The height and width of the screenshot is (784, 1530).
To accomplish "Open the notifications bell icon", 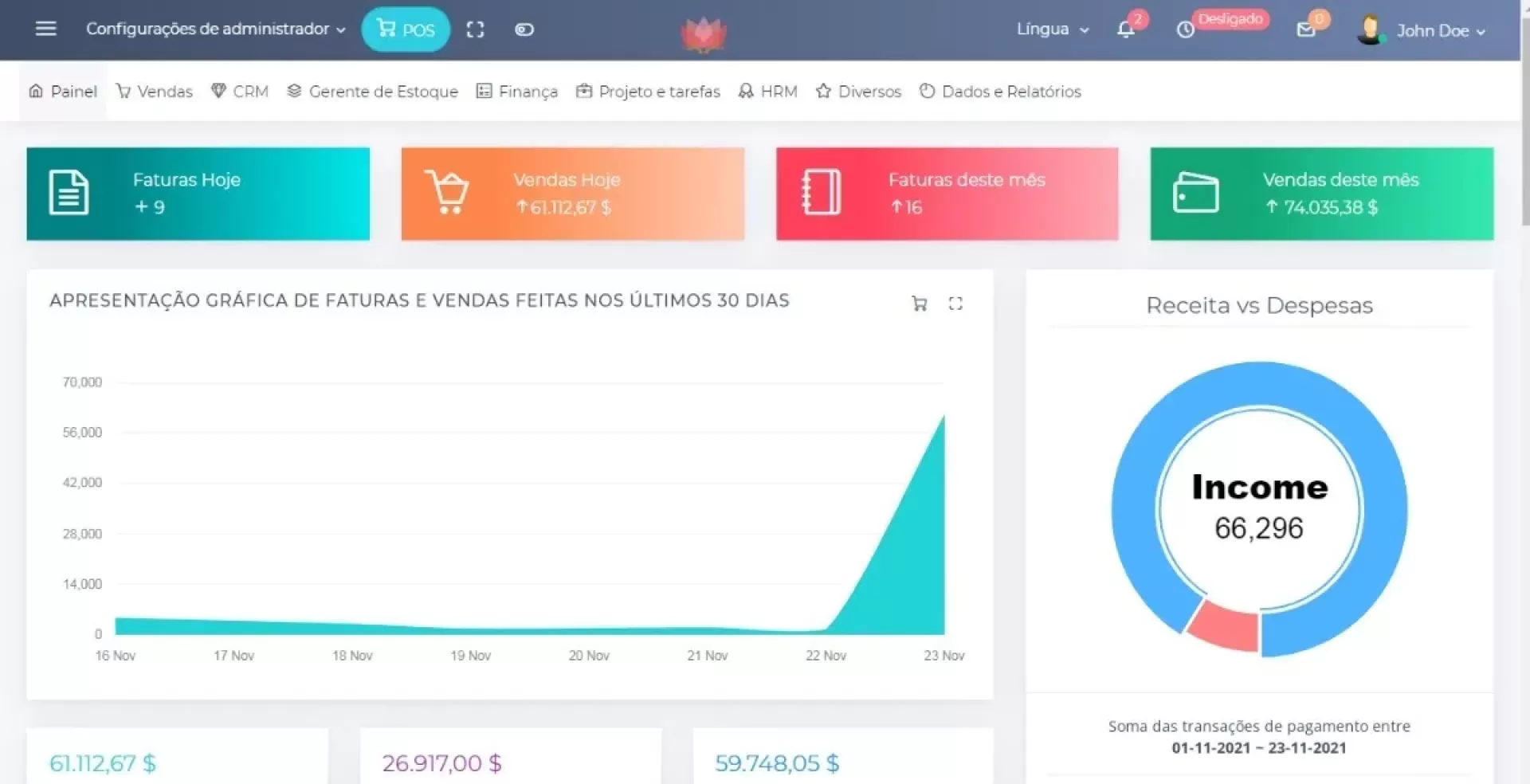I will (x=1125, y=29).
